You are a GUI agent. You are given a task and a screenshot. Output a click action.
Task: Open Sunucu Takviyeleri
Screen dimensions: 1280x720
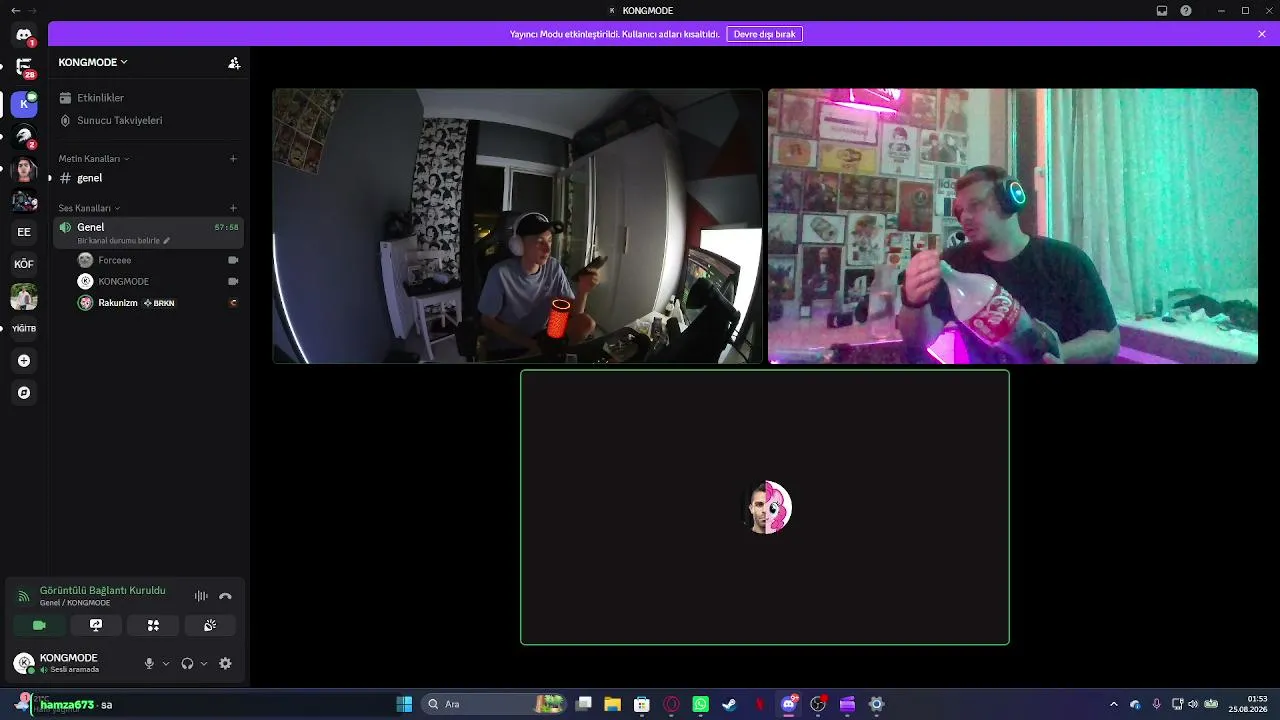click(148, 120)
